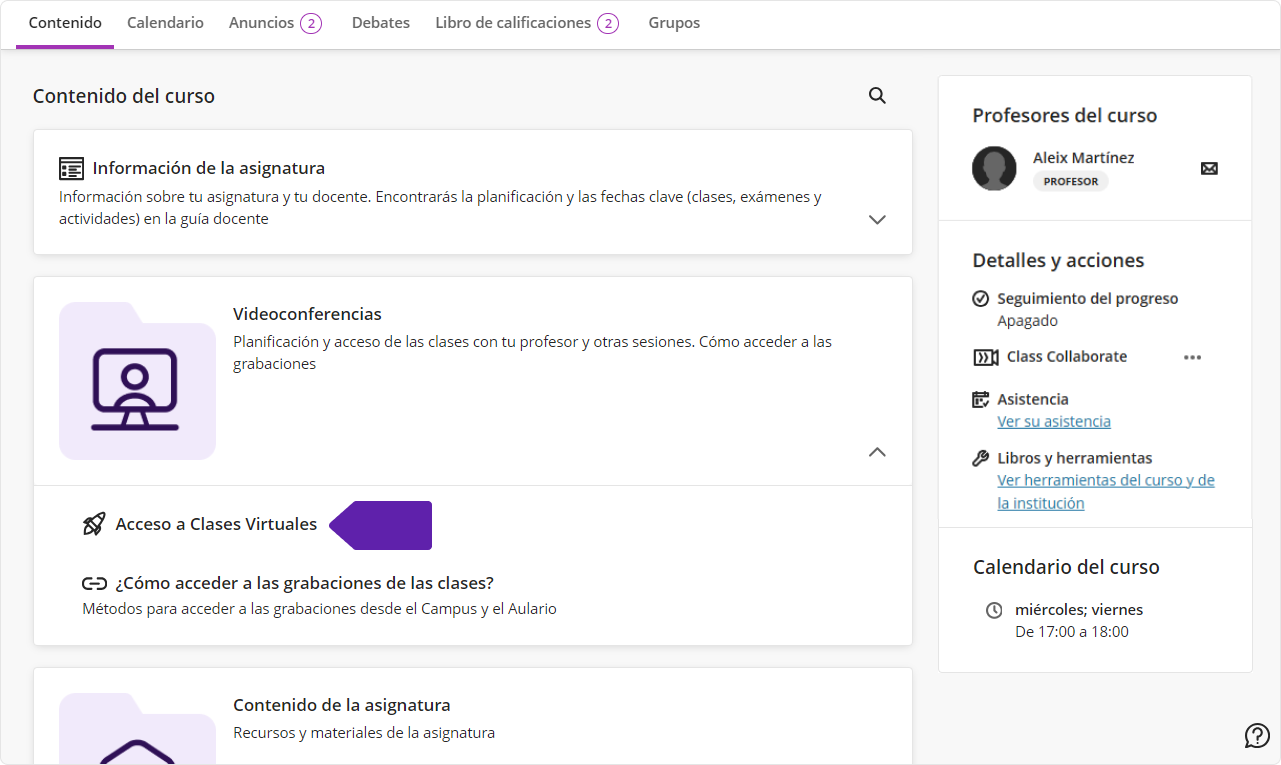The height and width of the screenshot is (765, 1281).
Task: Click 'Métodos para acceder a las grabaciones' description
Action: 319,608
